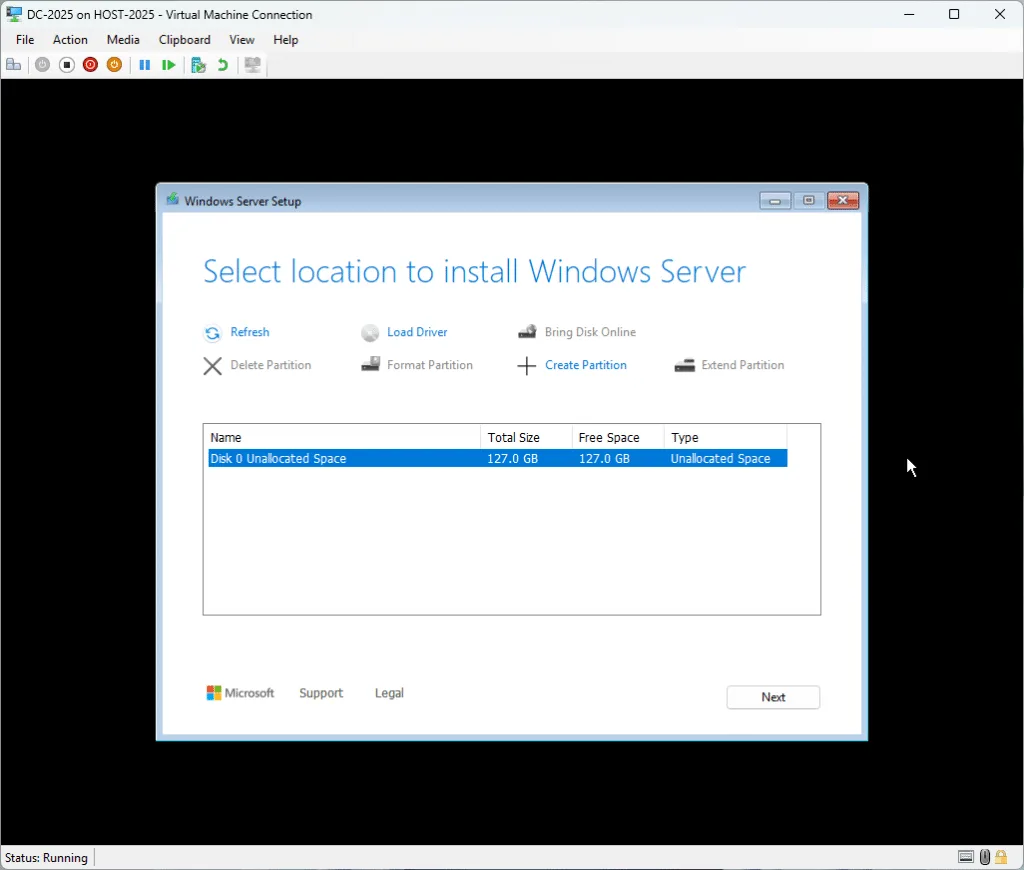Click Bring Disk Online label
This screenshot has height=870, width=1024.
[x=590, y=332]
